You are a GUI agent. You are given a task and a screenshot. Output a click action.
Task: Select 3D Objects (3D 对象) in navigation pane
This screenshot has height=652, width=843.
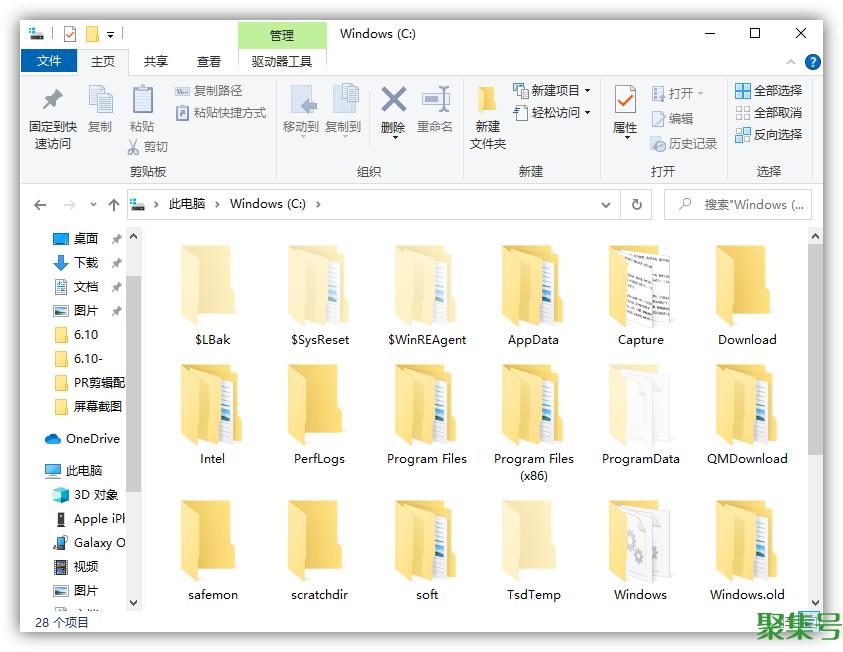pyautogui.click(x=85, y=495)
